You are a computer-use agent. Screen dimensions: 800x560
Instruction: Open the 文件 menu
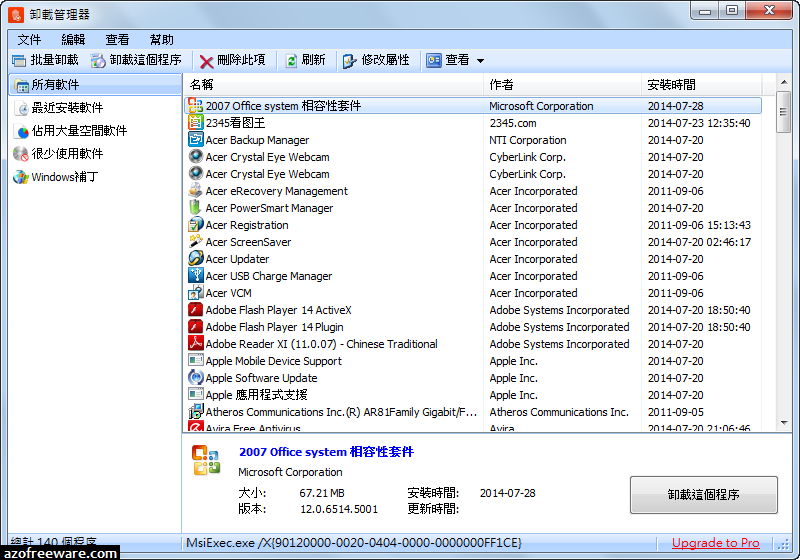click(29, 40)
